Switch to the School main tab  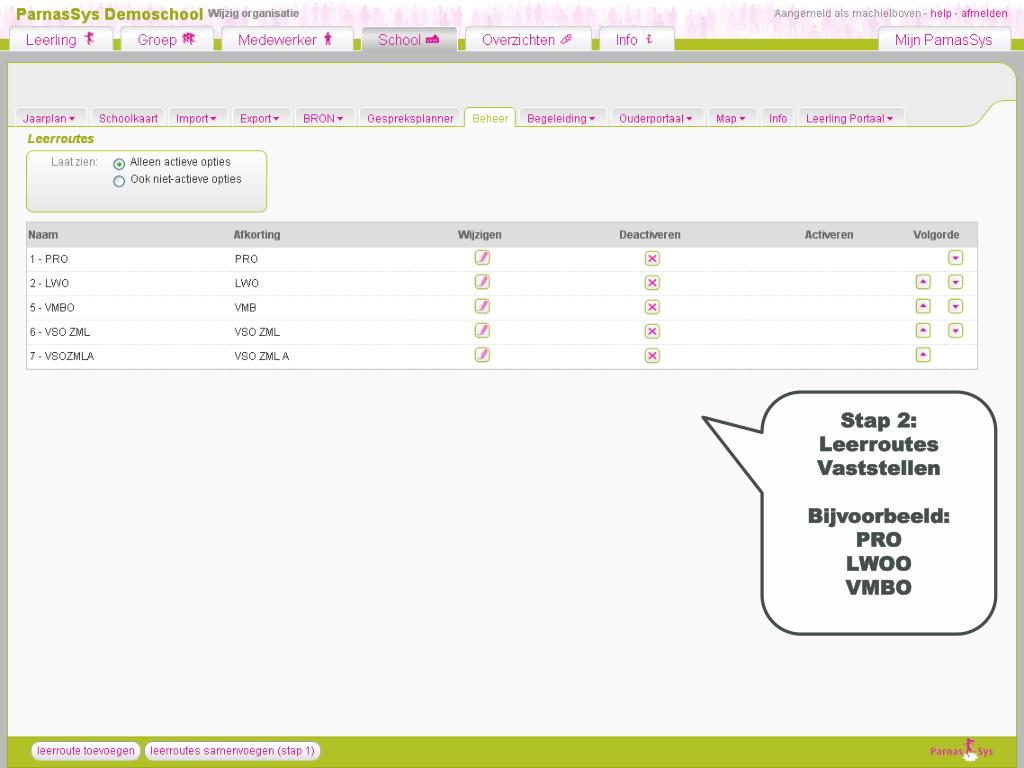click(409, 39)
